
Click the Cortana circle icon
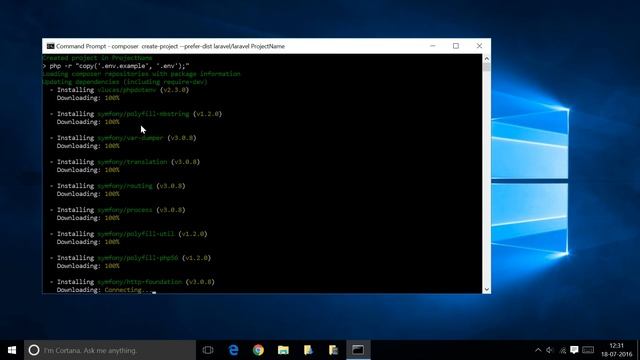pos(34,350)
